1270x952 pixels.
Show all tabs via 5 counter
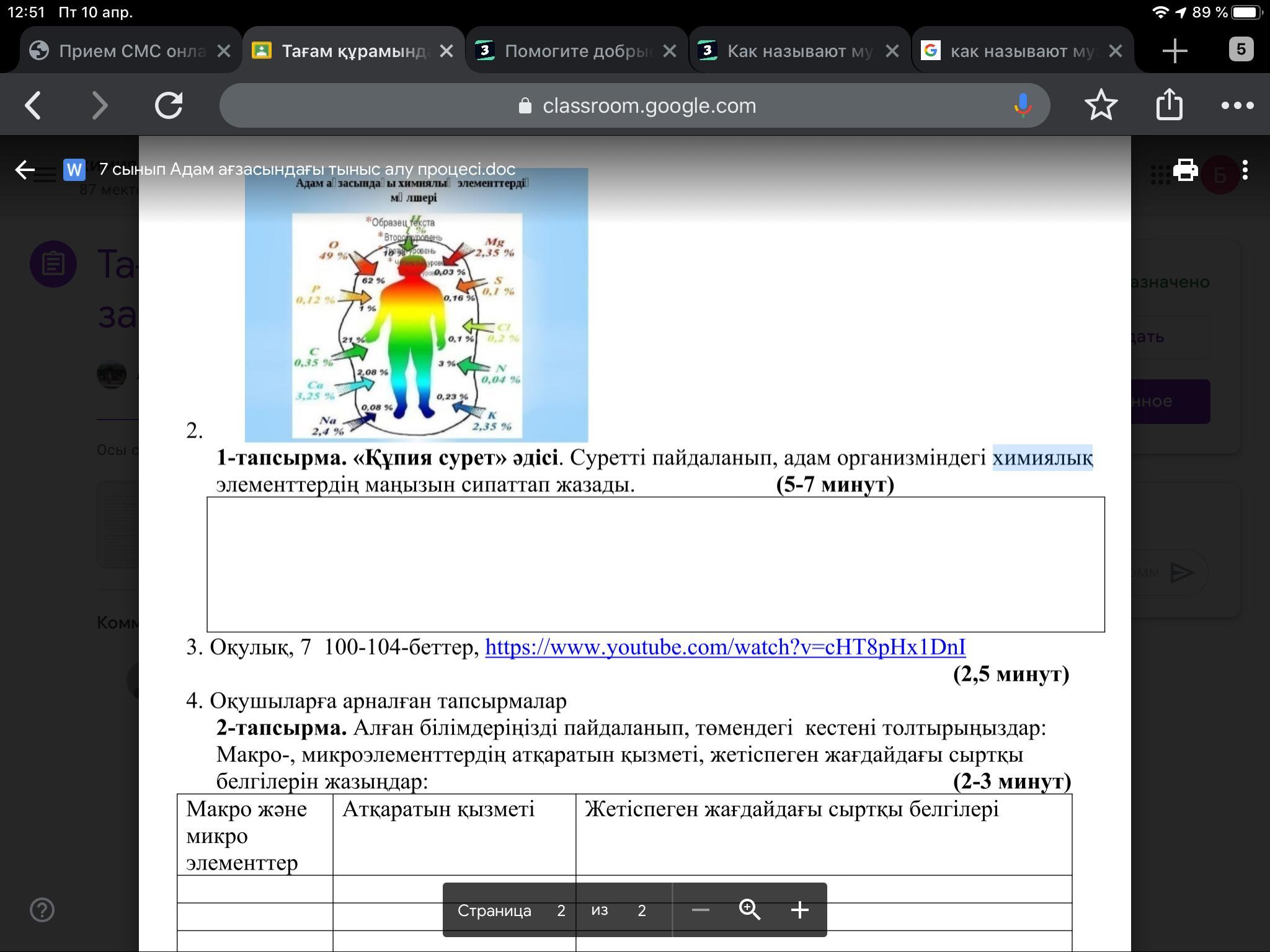click(x=1241, y=50)
